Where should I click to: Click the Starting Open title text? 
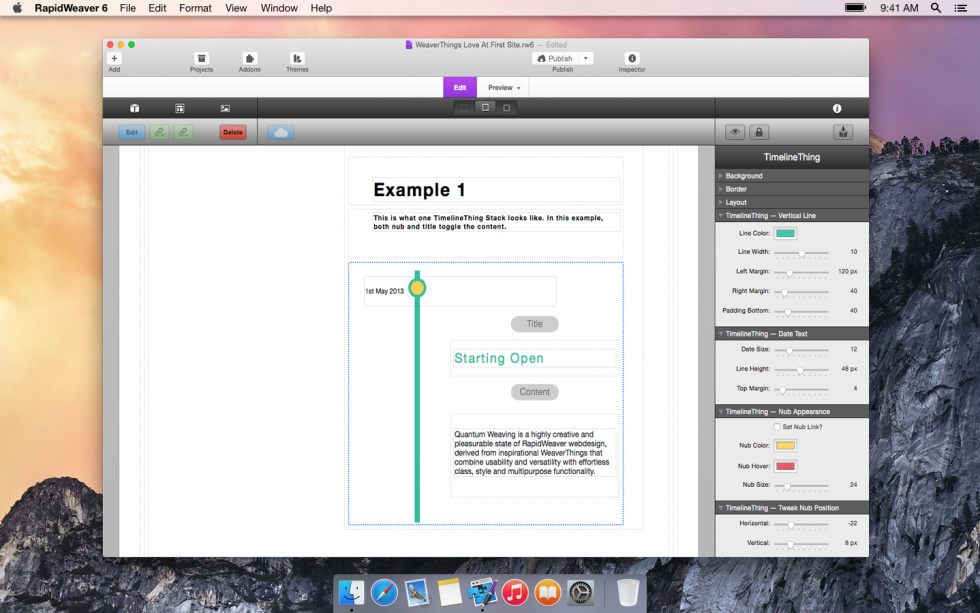coord(499,358)
